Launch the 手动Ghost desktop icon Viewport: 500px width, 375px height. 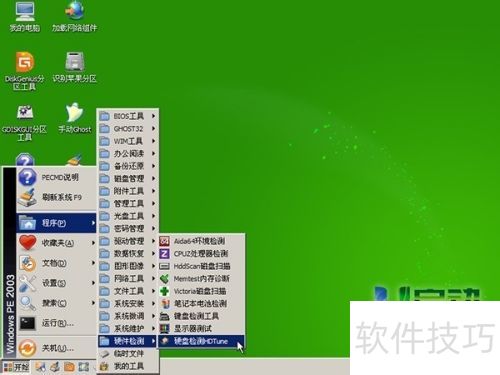coord(74,118)
